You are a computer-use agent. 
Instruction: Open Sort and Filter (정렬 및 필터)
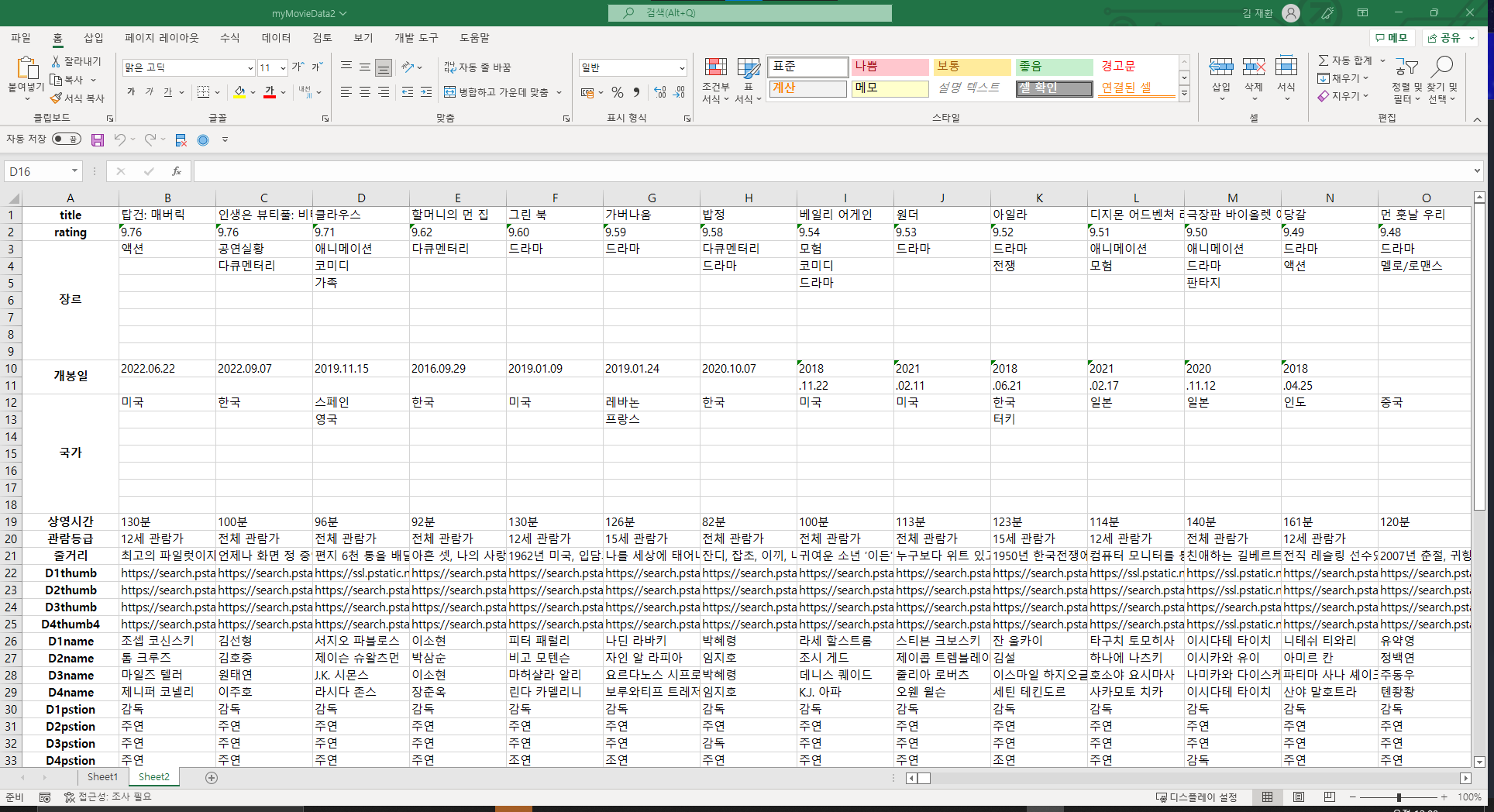click(1407, 80)
